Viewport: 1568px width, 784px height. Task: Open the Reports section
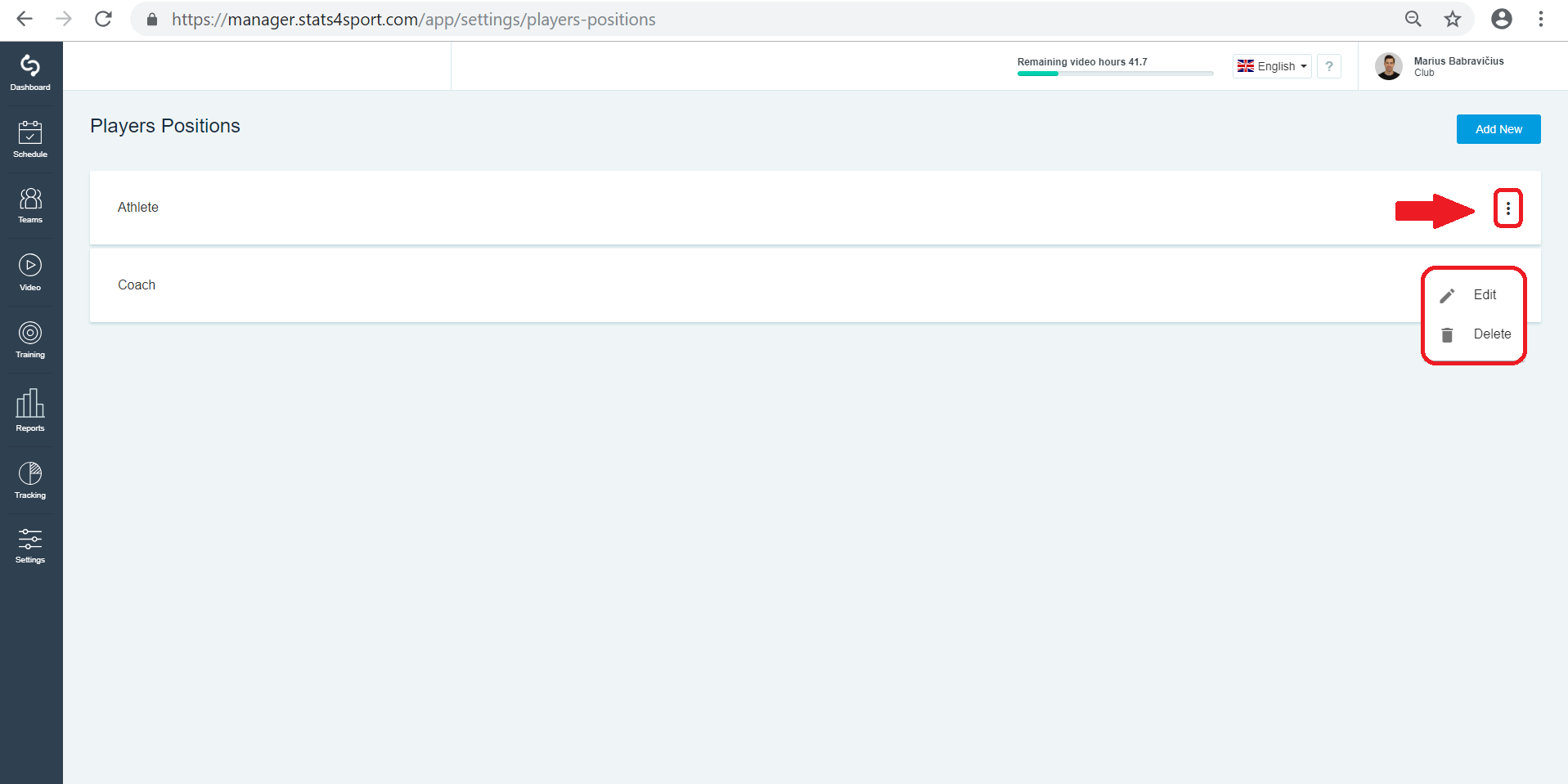[30, 410]
